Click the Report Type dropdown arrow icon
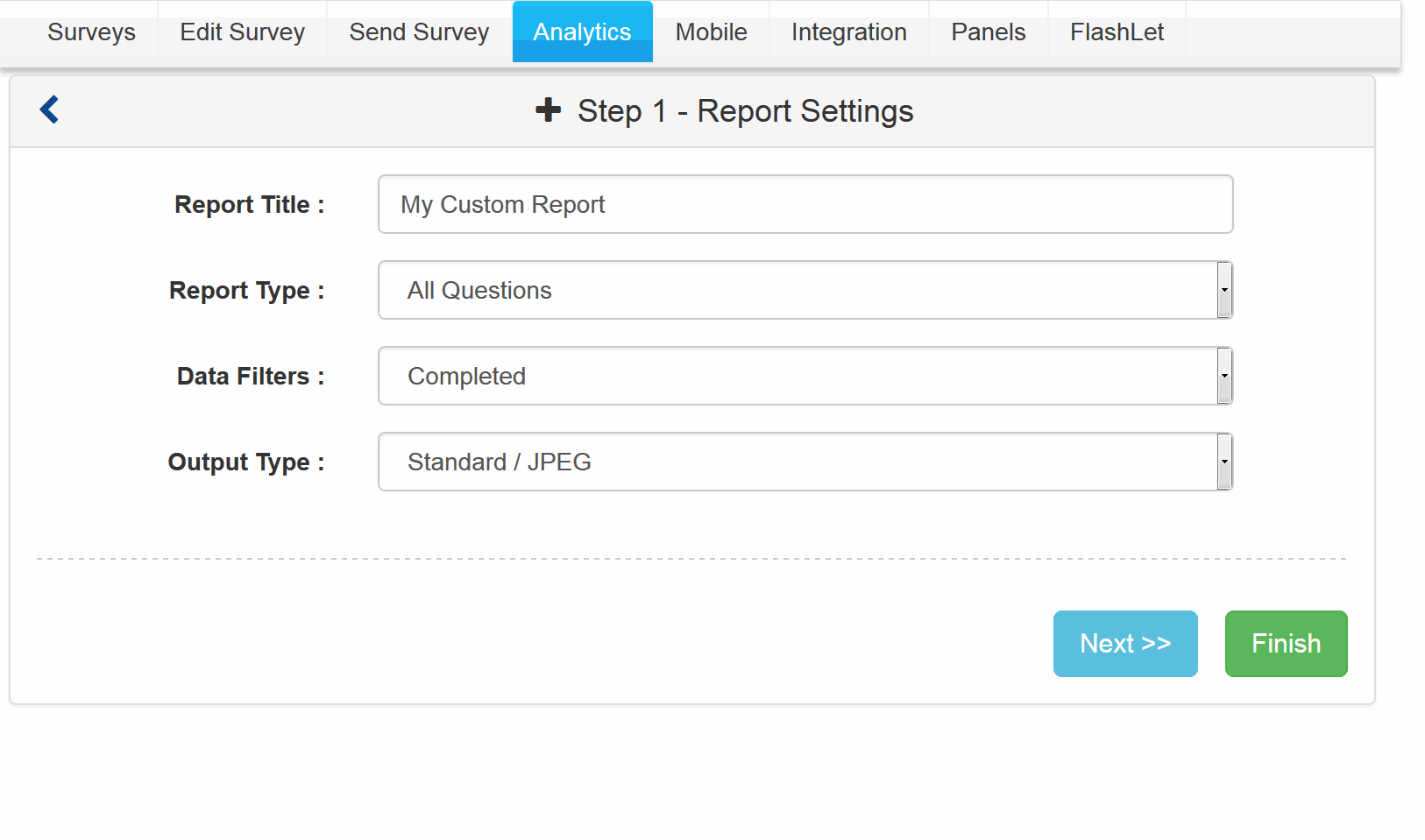Image resolution: width=1425 pixels, height=840 pixels. (x=1224, y=290)
